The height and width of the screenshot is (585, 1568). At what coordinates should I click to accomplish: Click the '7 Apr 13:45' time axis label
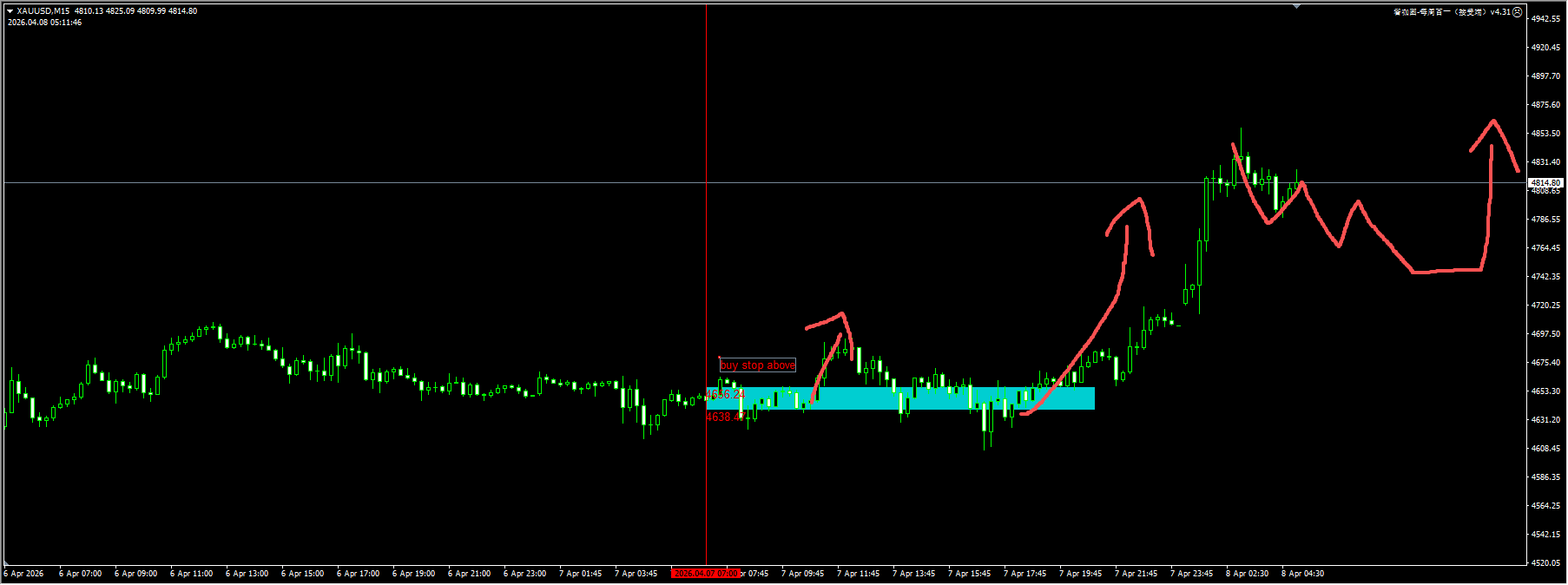[x=913, y=573]
